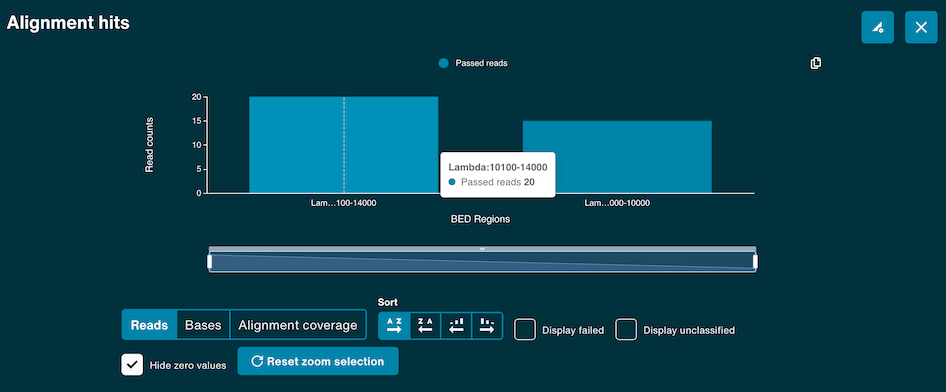Open chart settings icon in top right
This screenshot has height=392, width=946.
[x=877, y=27]
